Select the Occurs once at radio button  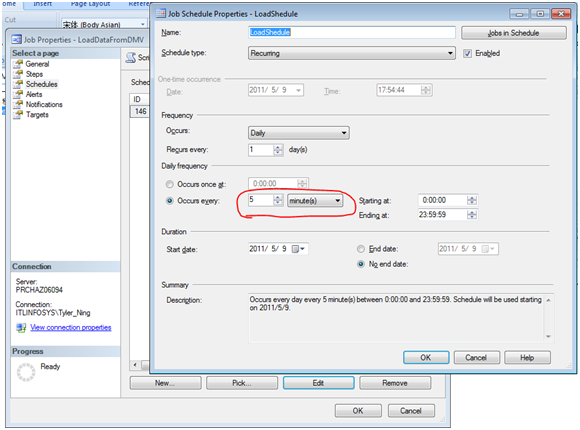coord(169,184)
